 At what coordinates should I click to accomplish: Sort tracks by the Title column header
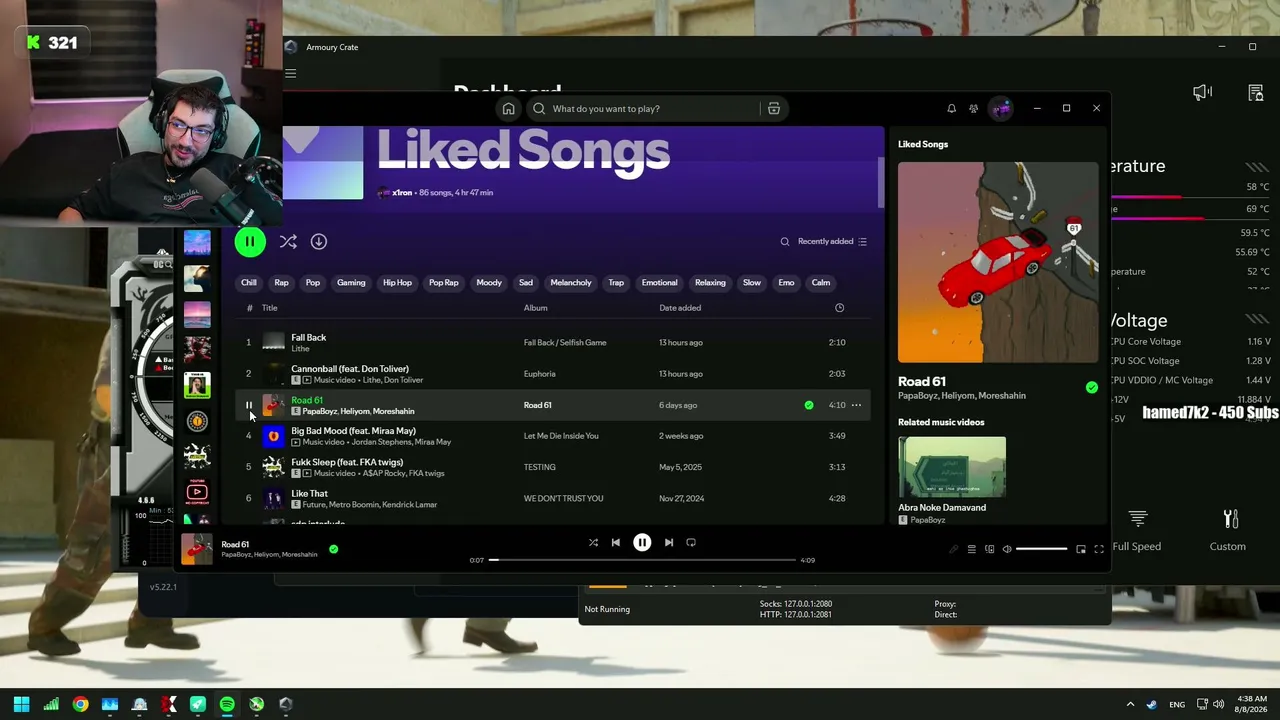270,308
